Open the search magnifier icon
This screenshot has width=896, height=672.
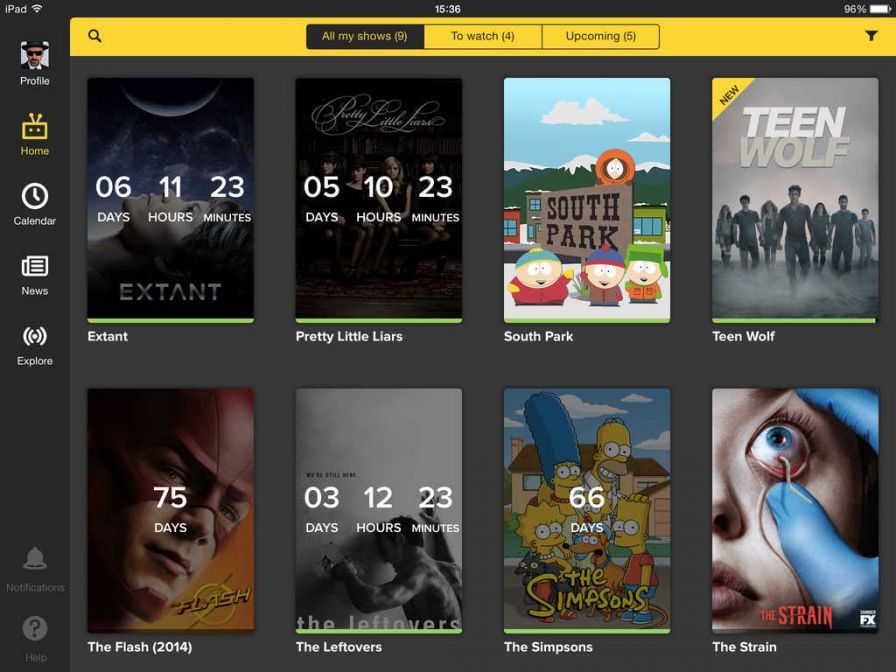tap(94, 36)
